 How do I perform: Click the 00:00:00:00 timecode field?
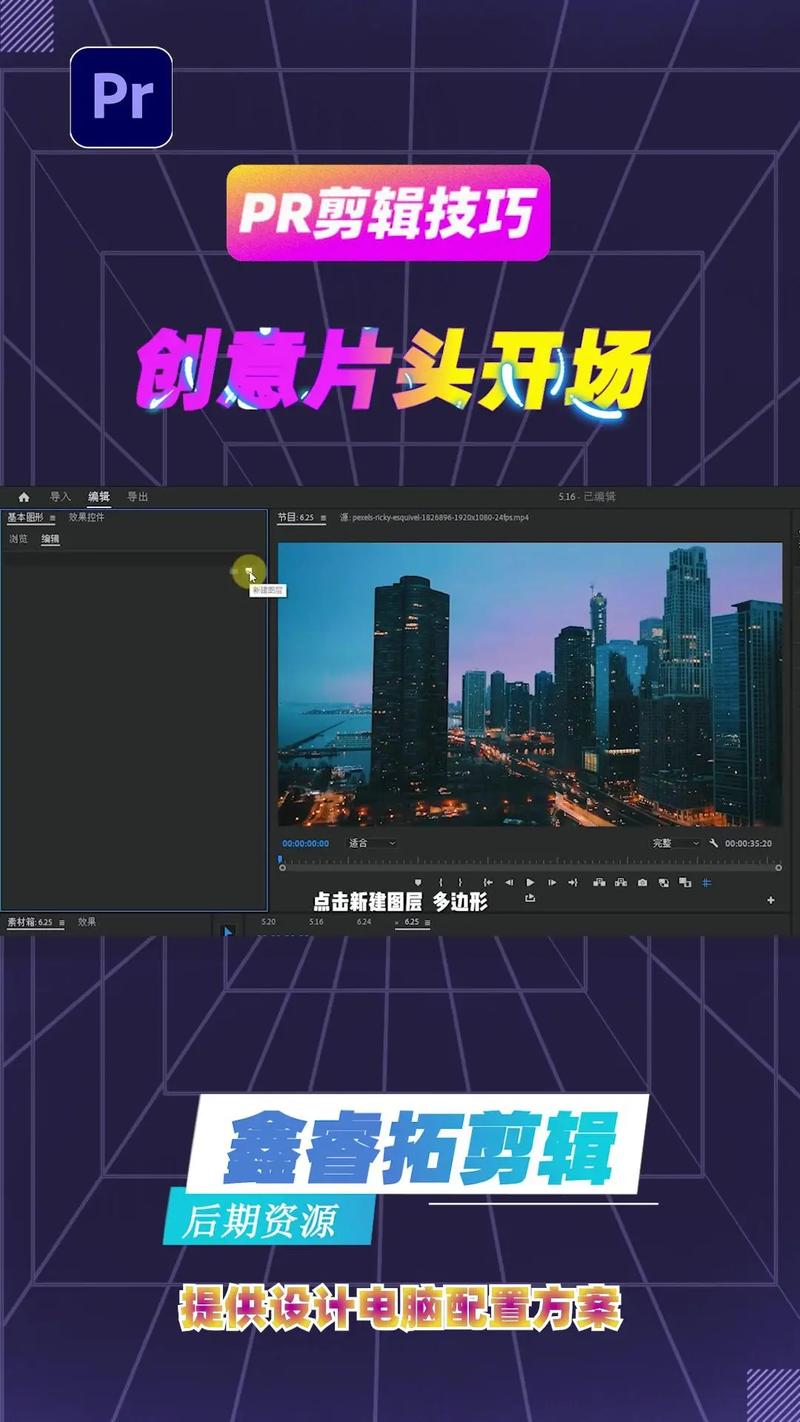(305, 844)
